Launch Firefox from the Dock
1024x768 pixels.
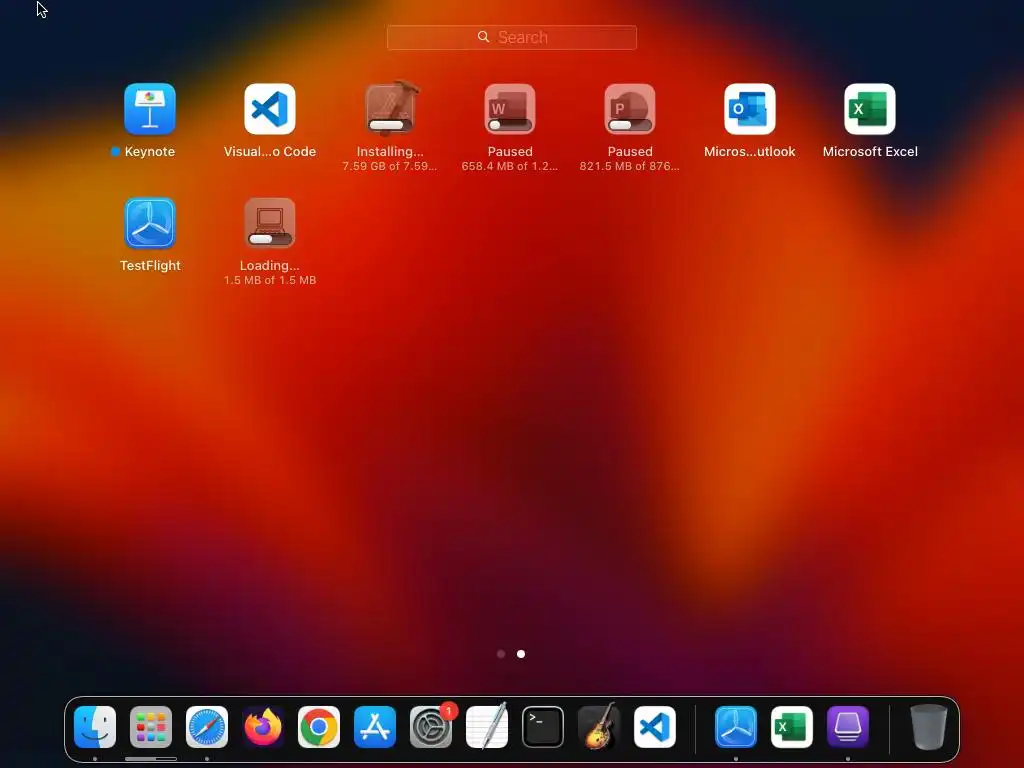pyautogui.click(x=263, y=727)
